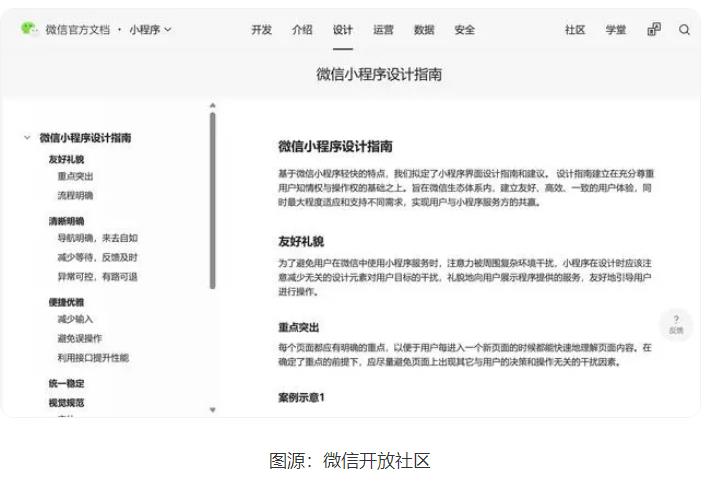This screenshot has width=704, height=489.
Task: Select 流程明确 in sidebar
Action: pos(75,195)
